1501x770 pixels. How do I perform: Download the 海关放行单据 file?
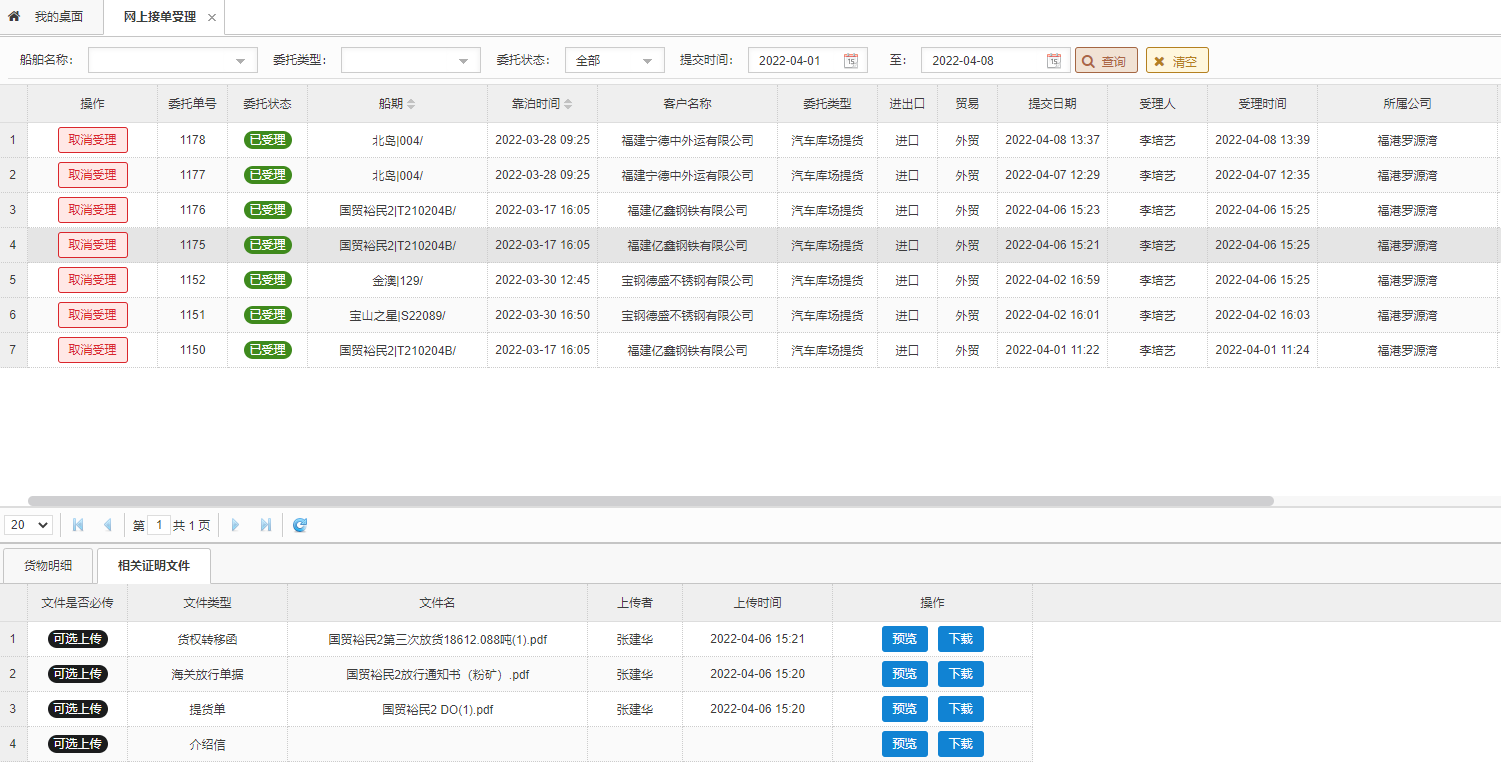point(961,674)
